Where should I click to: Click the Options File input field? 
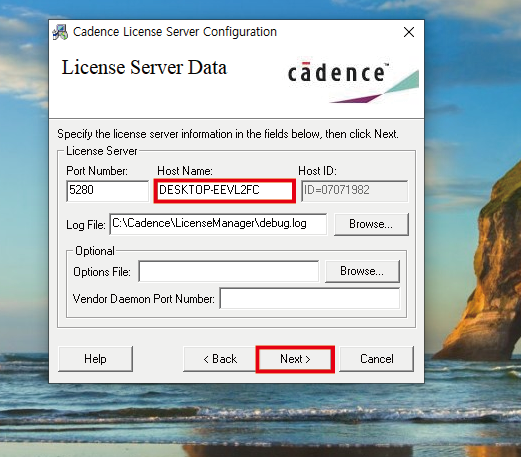[x=229, y=271]
